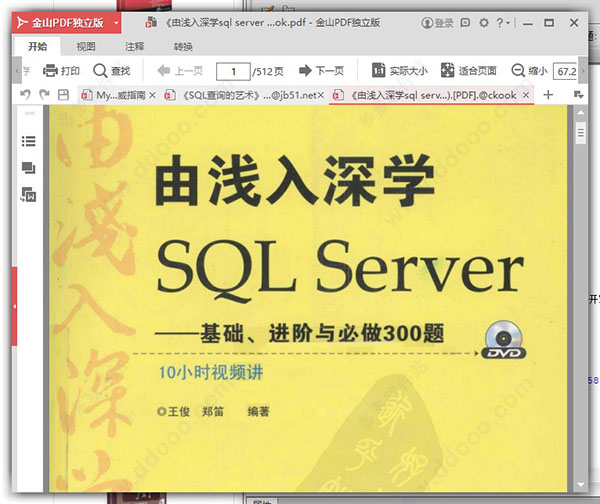This screenshot has height=504, width=600.
Task: Click the 打印 print button
Action: tap(61, 71)
